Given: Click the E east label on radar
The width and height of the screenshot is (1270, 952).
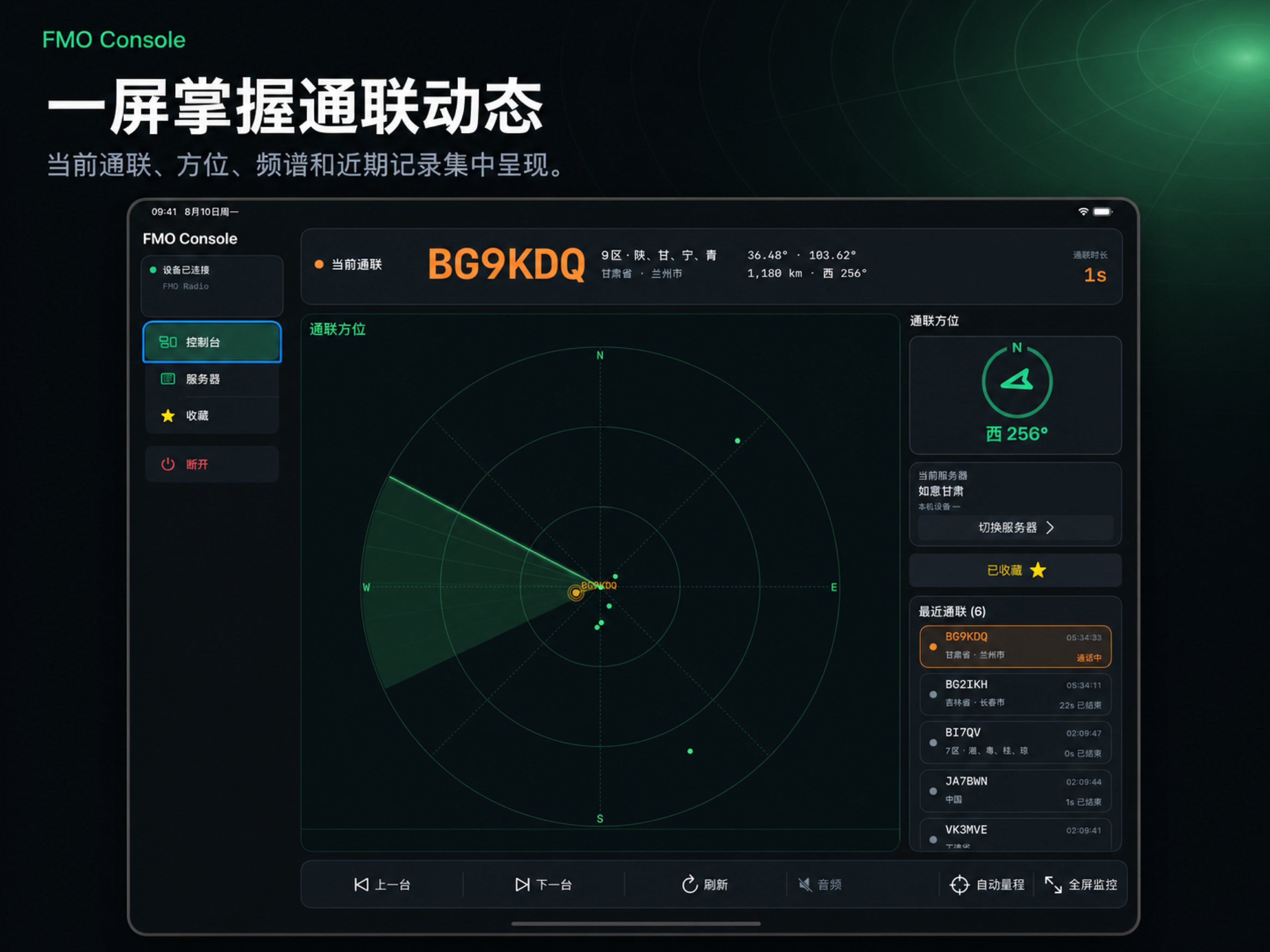Looking at the screenshot, I should [833, 587].
